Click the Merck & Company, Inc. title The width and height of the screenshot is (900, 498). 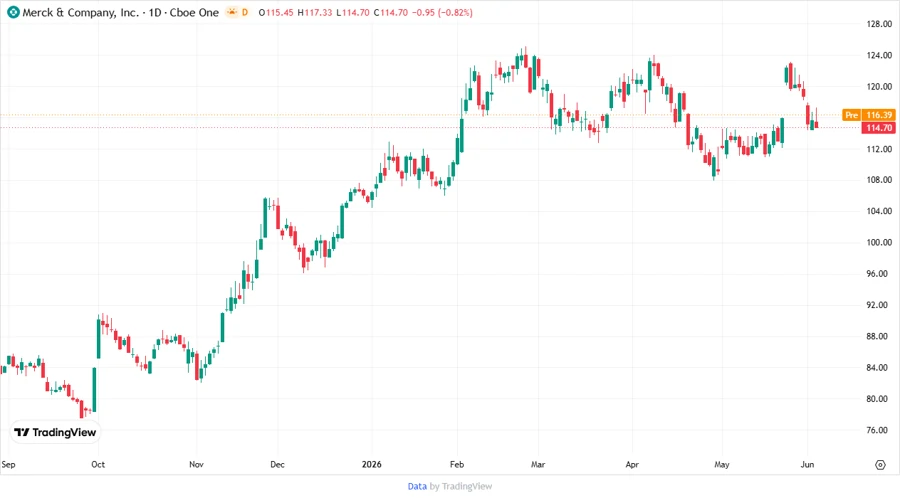pyautogui.click(x=80, y=13)
